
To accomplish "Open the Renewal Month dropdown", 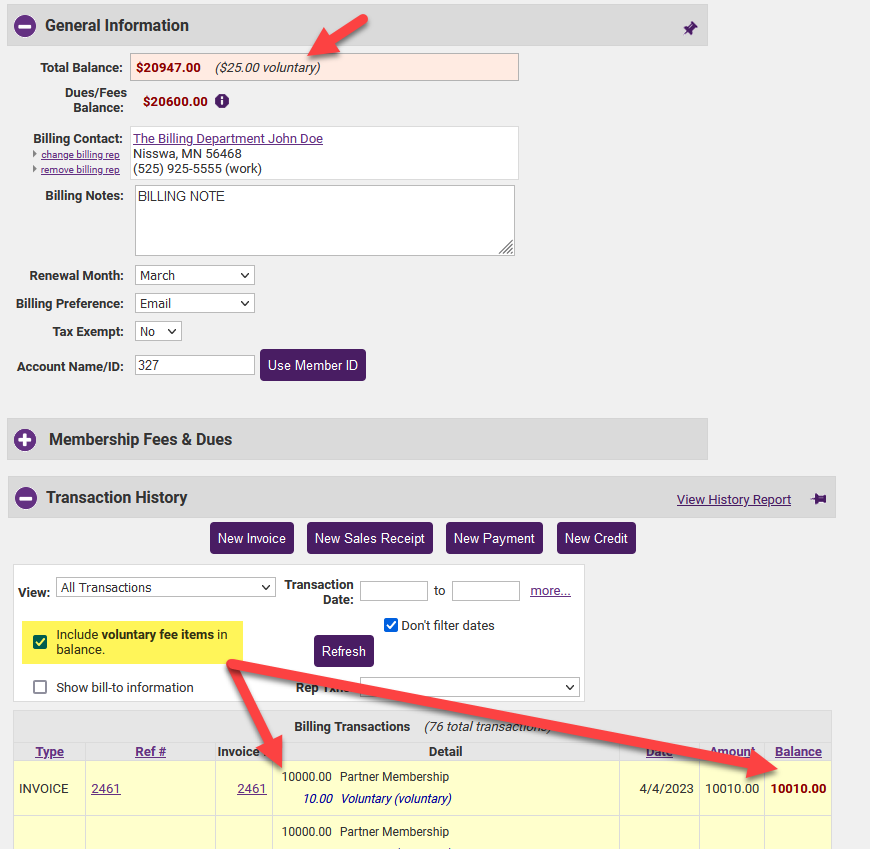I will click(x=195, y=275).
